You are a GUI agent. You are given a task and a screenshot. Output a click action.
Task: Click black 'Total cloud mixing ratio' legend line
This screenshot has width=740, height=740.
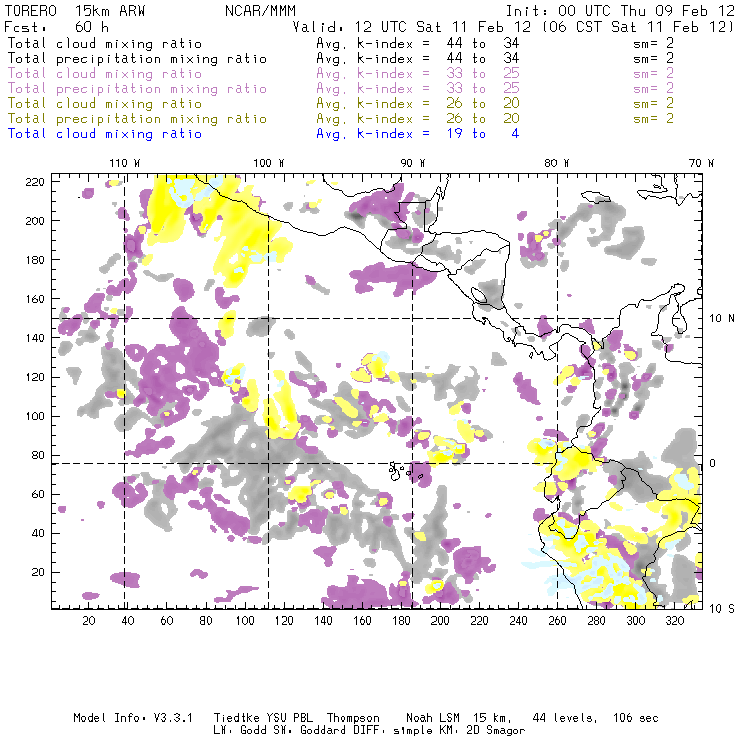coord(105,44)
